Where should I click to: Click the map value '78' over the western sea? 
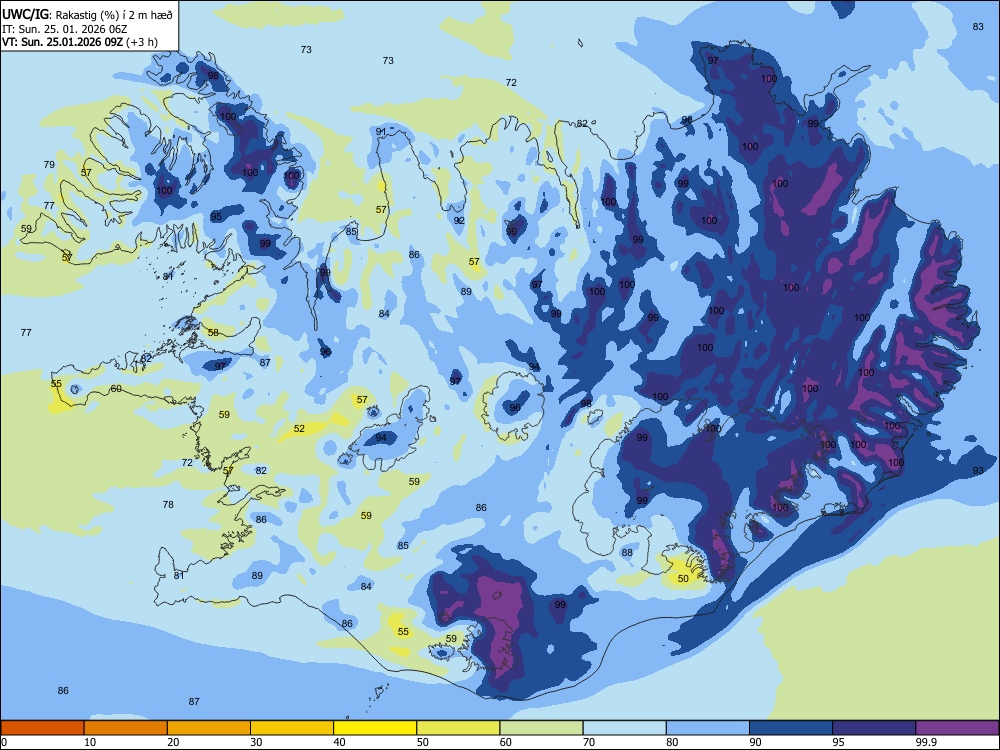(x=168, y=504)
